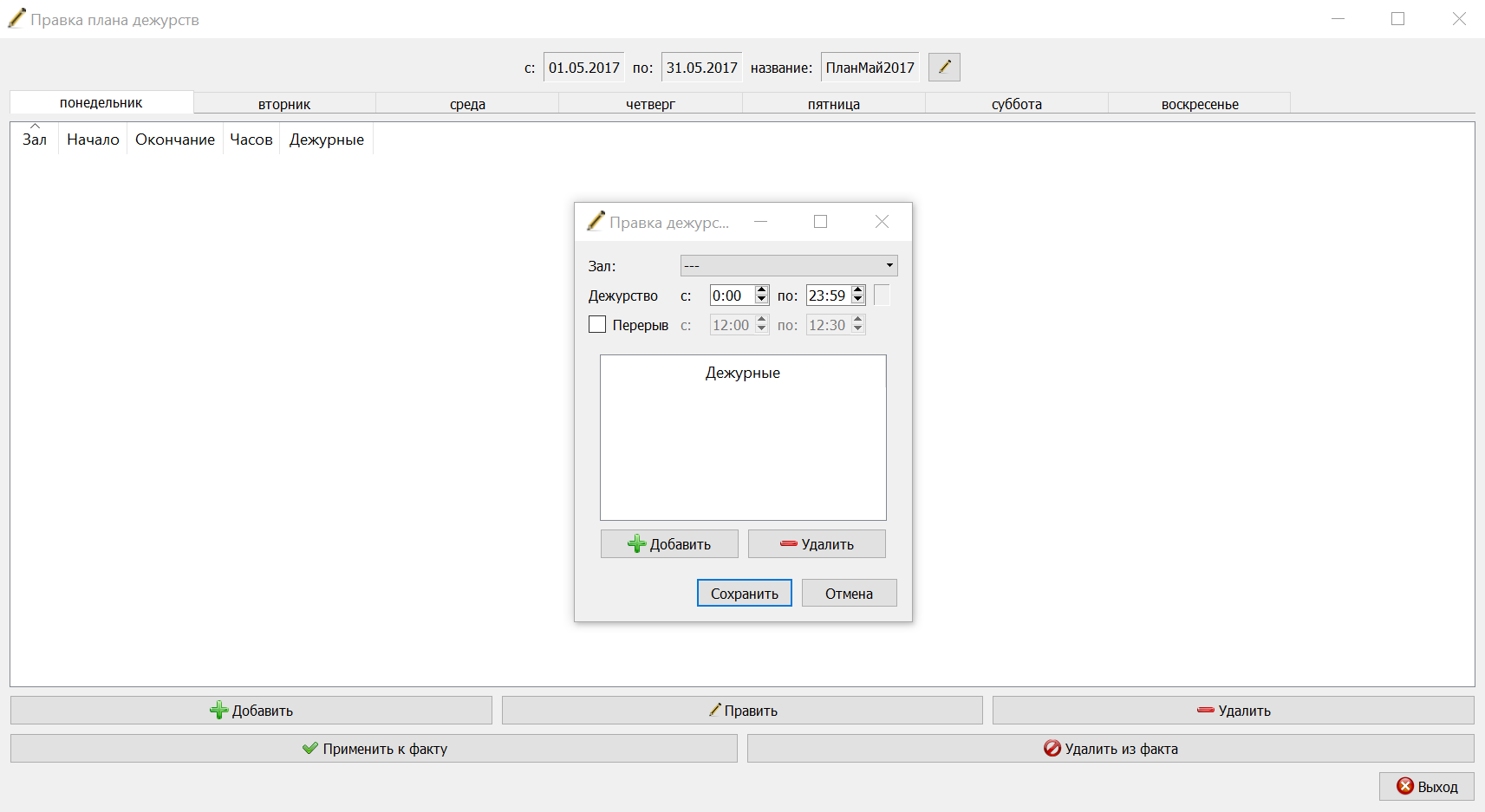This screenshot has height=812, width=1485.
Task: Close the Правка дежурства dialog
Action: (882, 222)
